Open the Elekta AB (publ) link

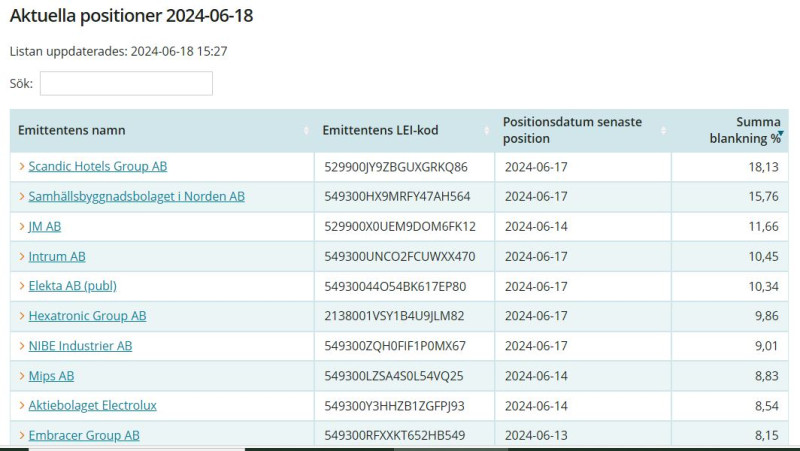click(72, 286)
